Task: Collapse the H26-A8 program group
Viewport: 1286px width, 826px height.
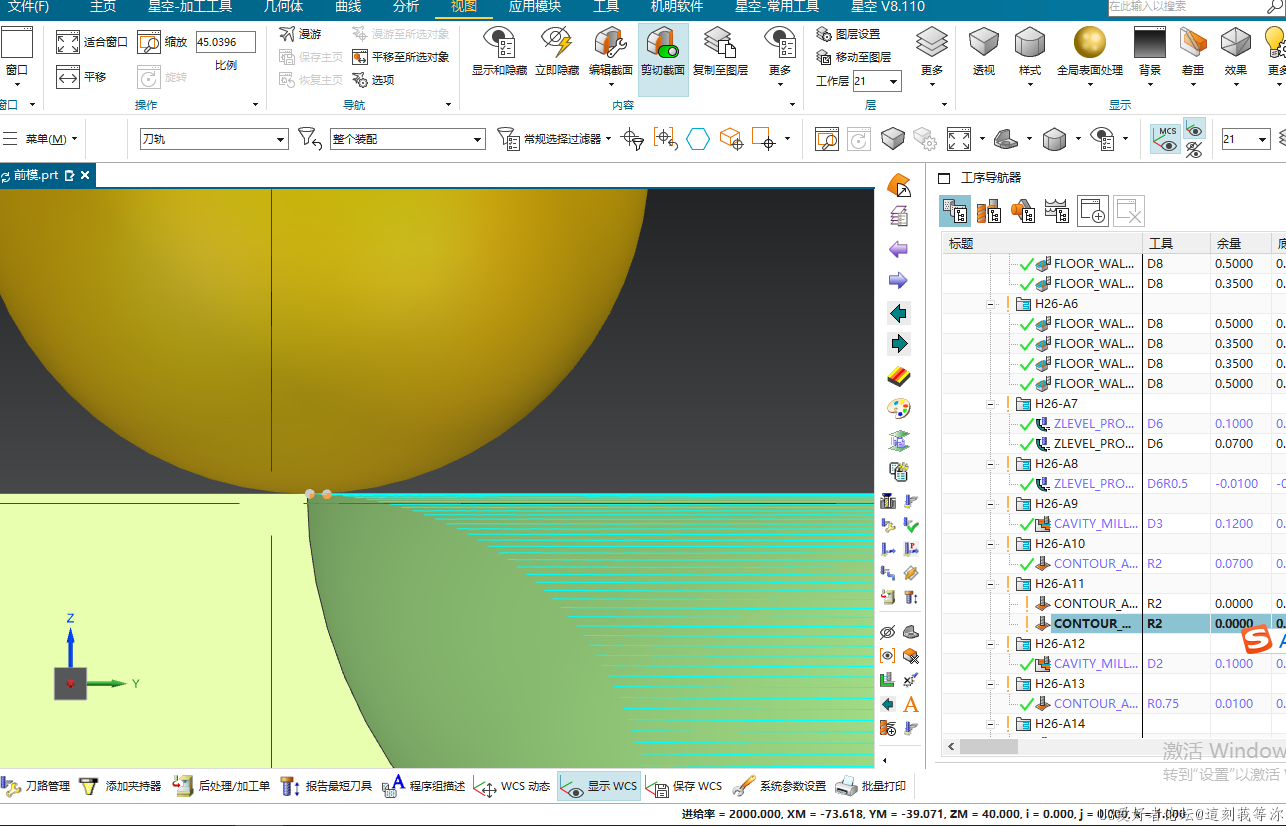Action: pos(990,464)
